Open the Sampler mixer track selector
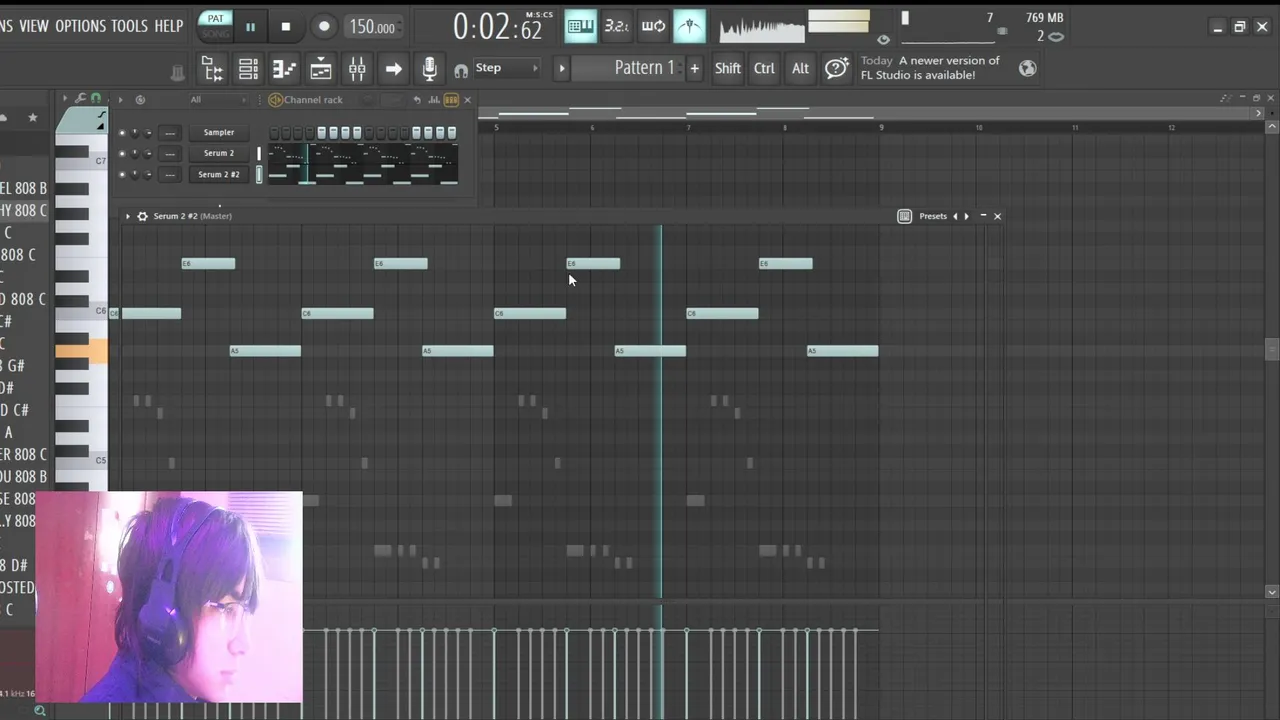Viewport: 1280px width, 720px height. tap(170, 133)
